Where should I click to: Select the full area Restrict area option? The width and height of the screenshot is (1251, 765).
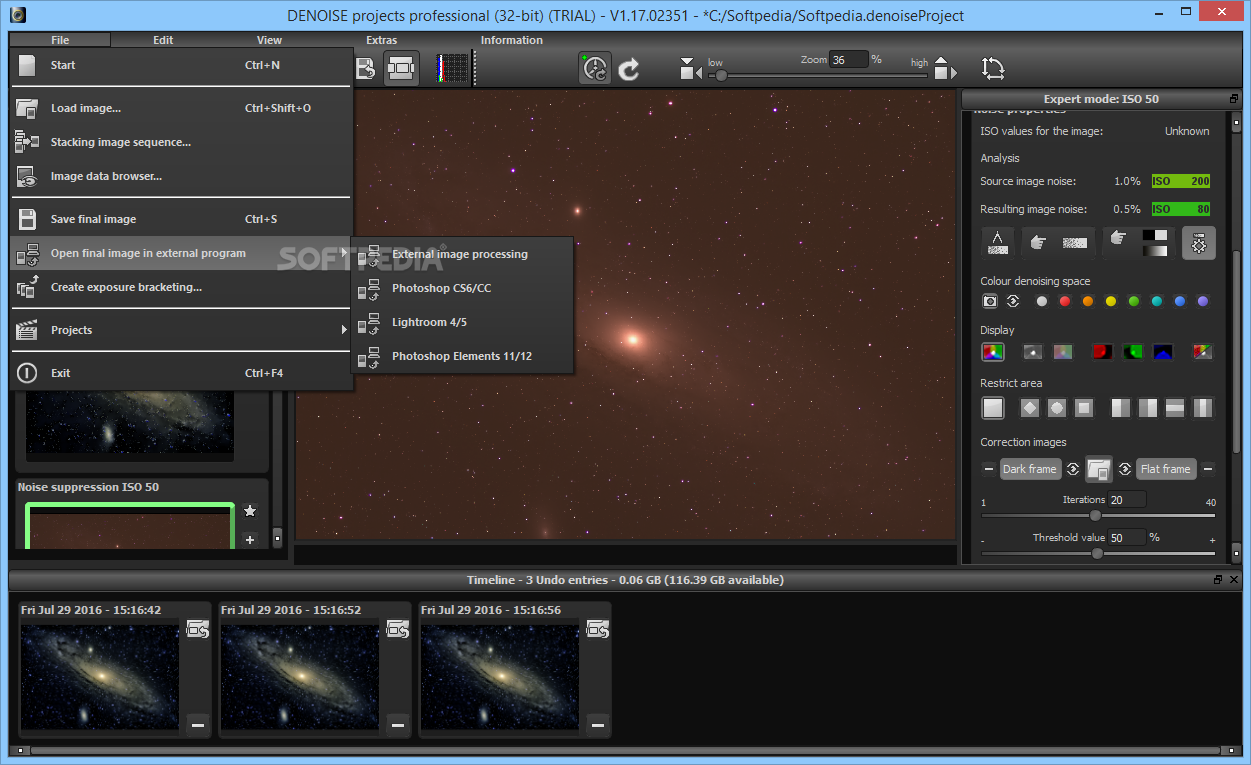tap(992, 407)
